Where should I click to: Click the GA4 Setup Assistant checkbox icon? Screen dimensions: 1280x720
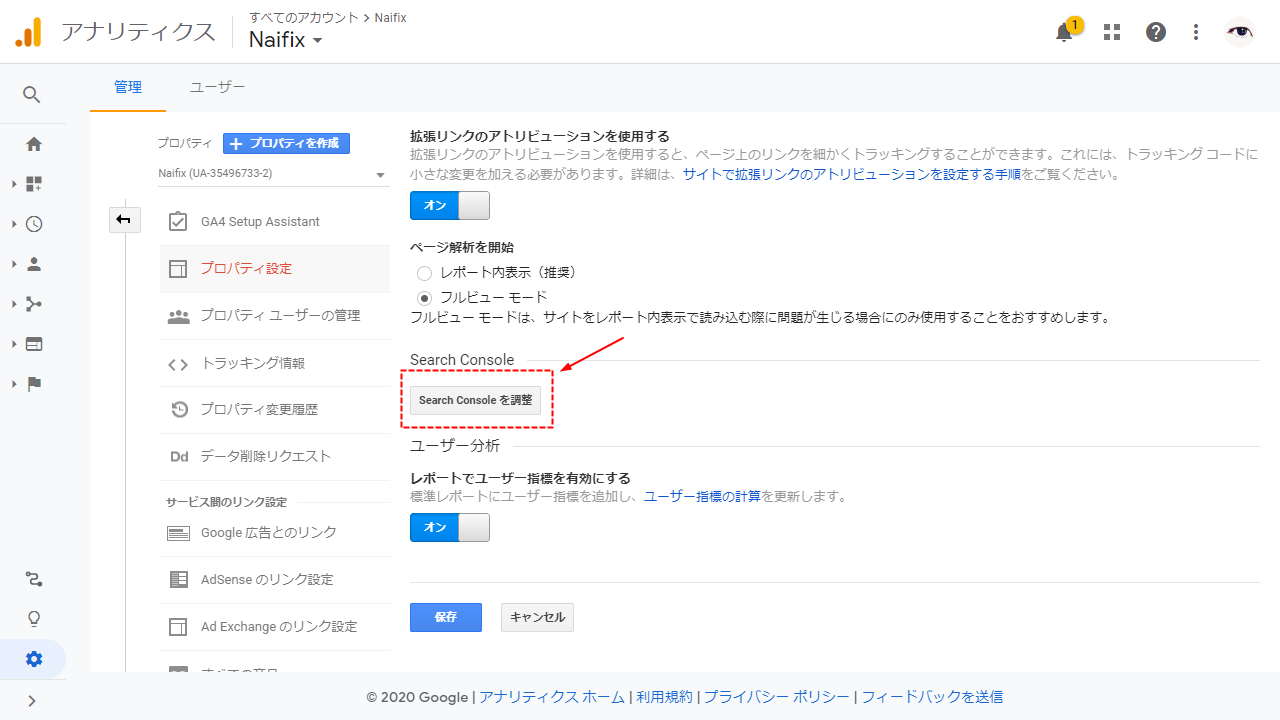(178, 221)
